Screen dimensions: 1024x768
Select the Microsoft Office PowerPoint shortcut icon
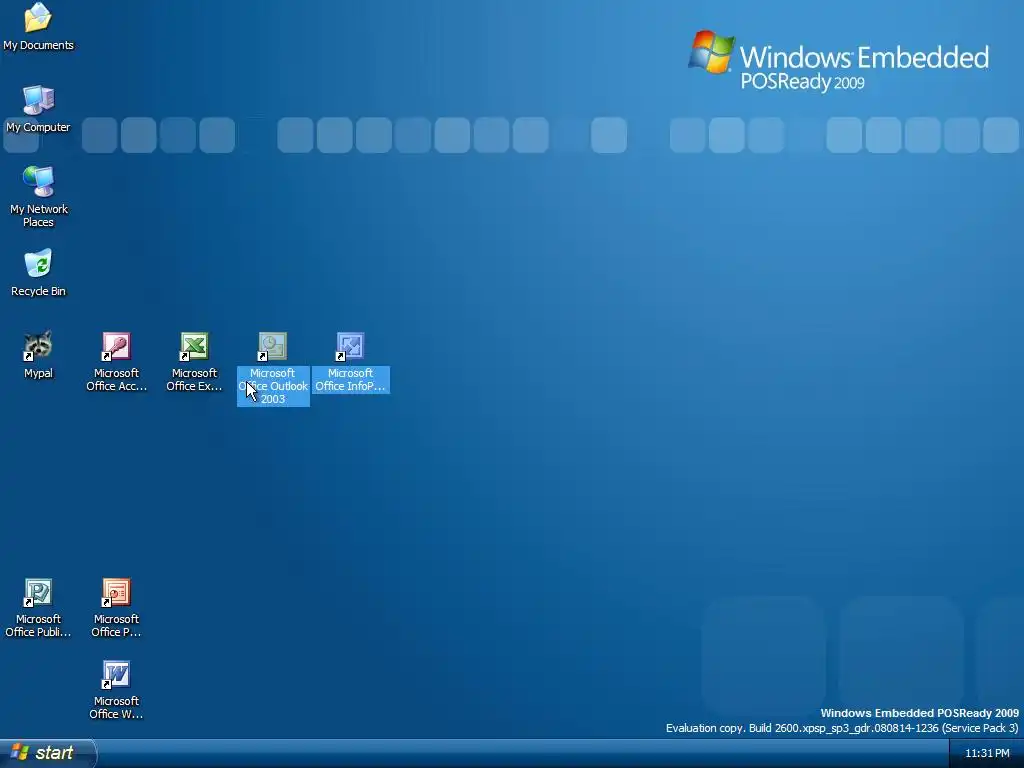tap(116, 592)
